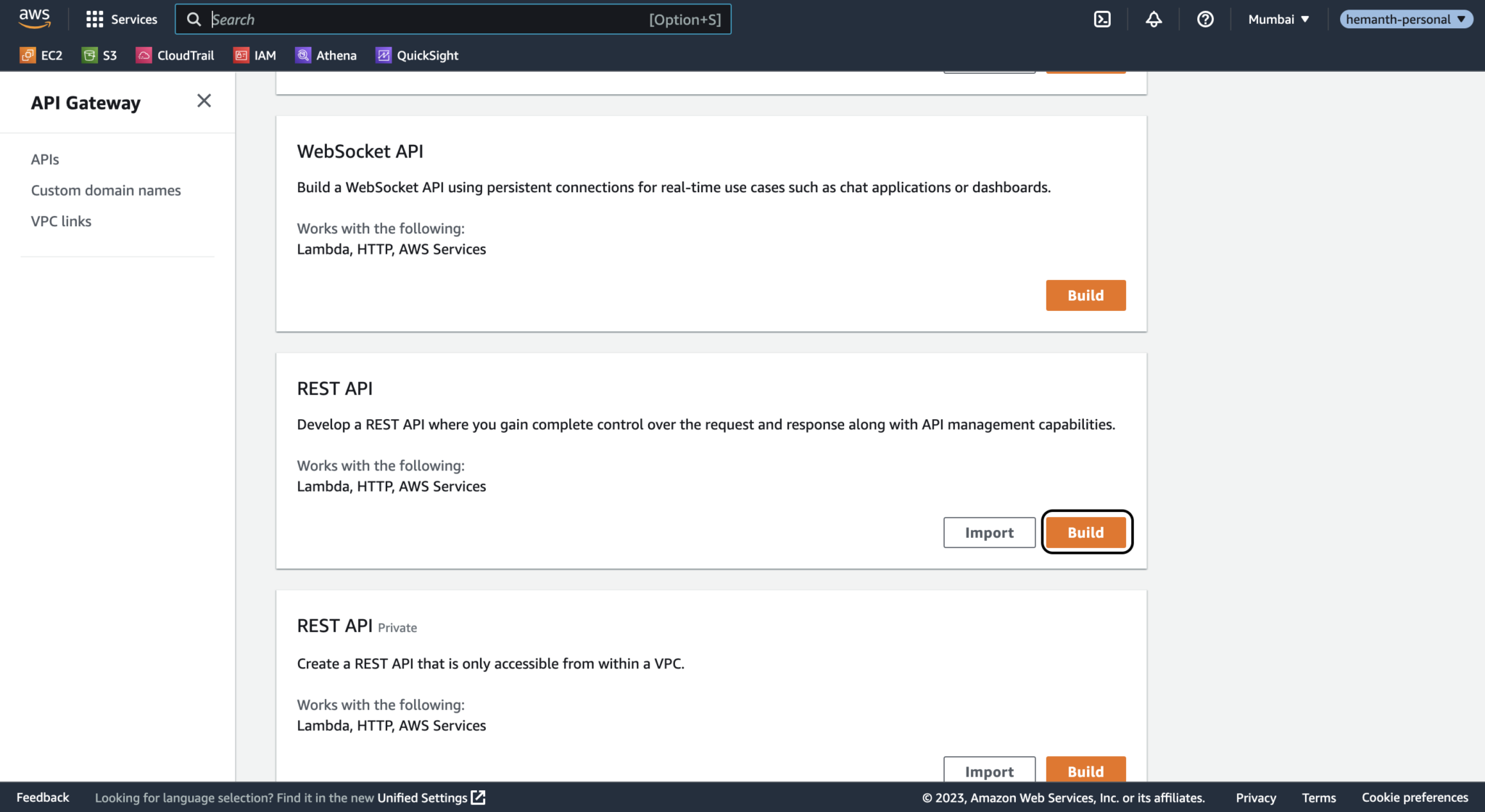
Task: Open the AWS help menu
Action: point(1205,19)
